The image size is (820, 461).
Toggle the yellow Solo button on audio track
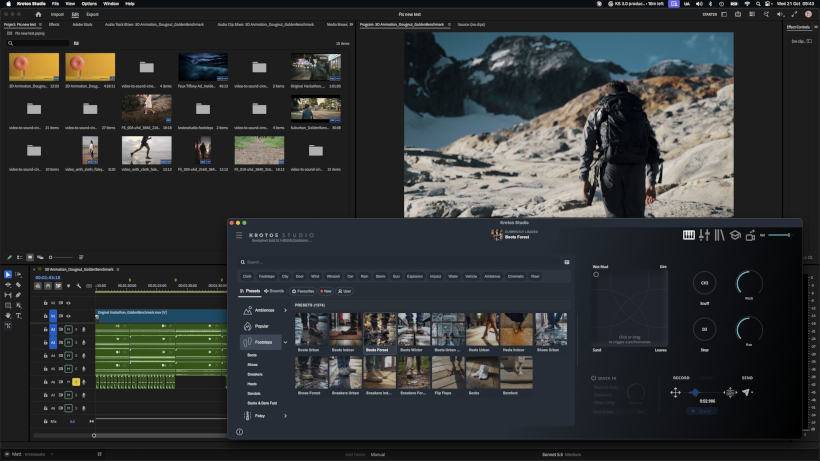[76, 382]
